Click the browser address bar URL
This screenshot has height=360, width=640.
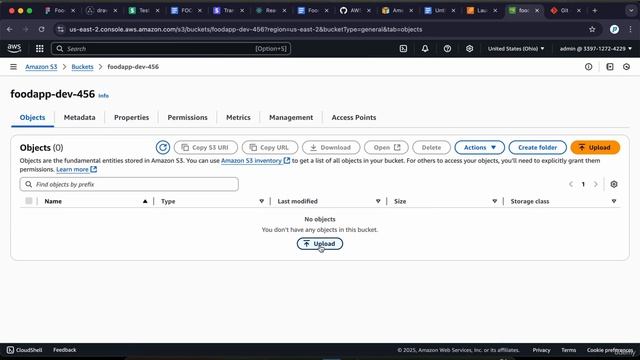(x=246, y=29)
